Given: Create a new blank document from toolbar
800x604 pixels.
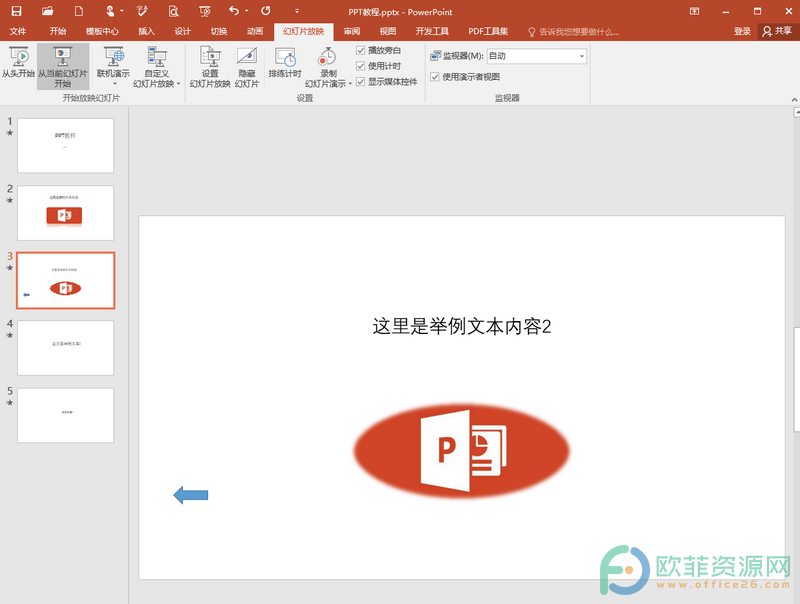Looking at the screenshot, I should [79, 11].
